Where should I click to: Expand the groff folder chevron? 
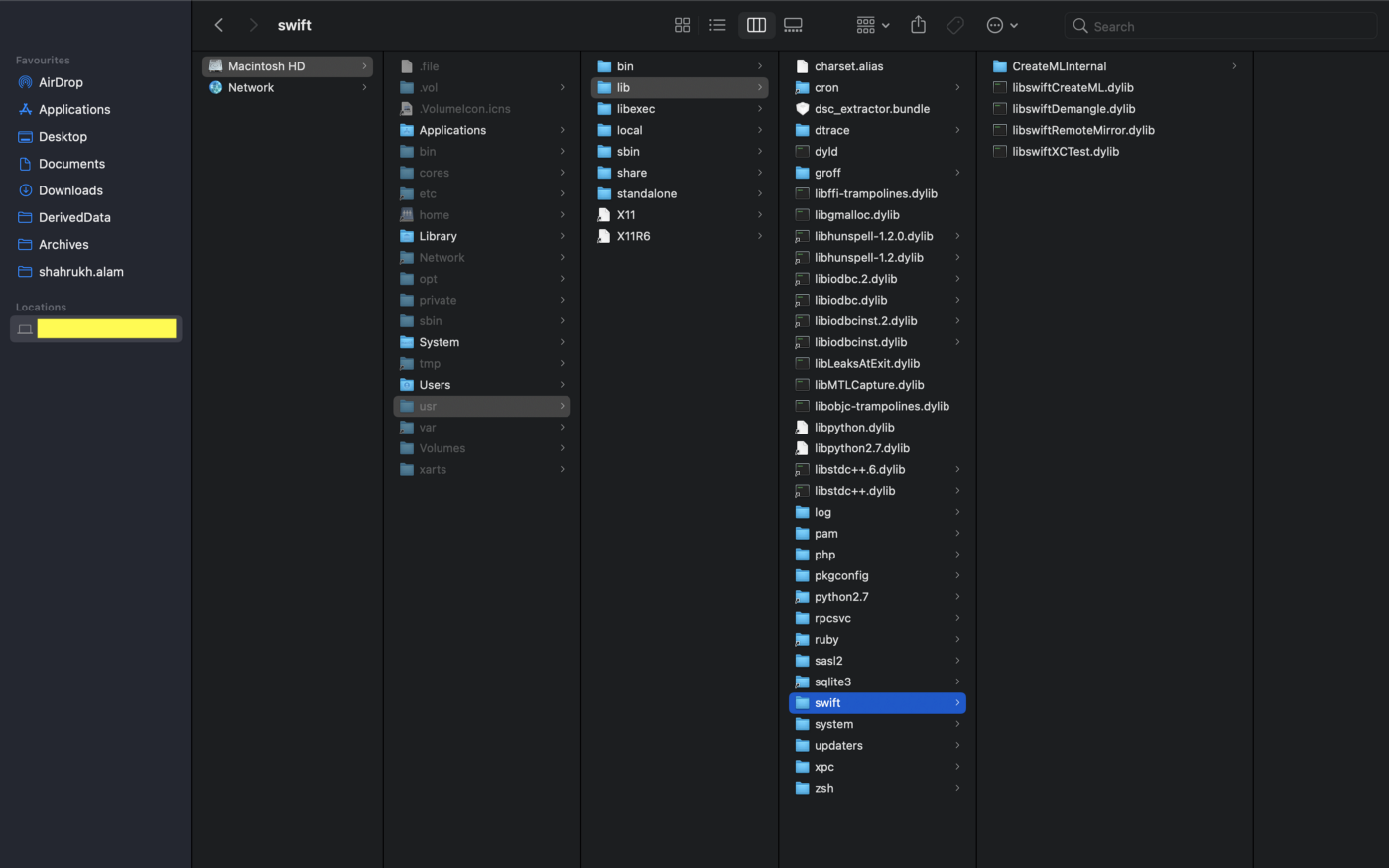click(x=957, y=172)
